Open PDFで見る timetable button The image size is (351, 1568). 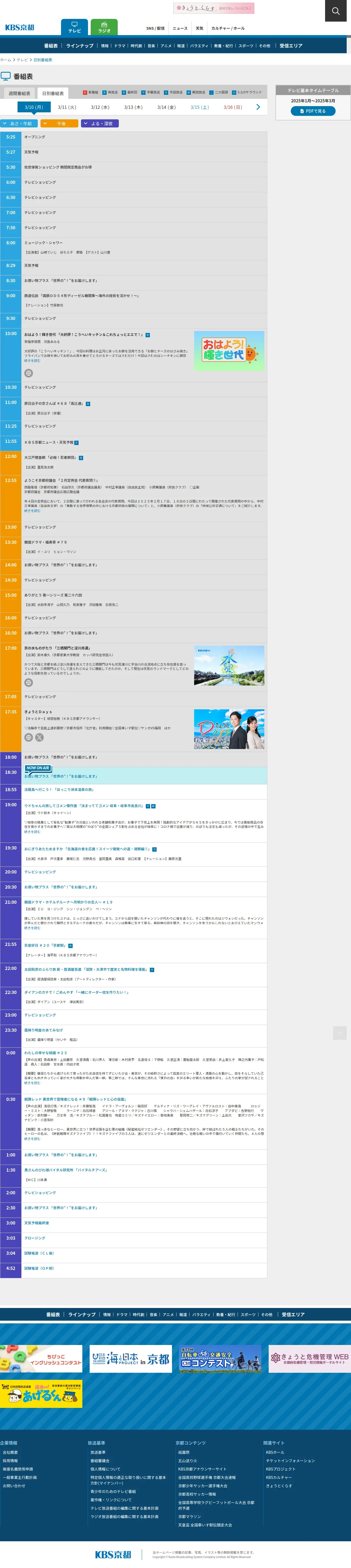pos(313,111)
